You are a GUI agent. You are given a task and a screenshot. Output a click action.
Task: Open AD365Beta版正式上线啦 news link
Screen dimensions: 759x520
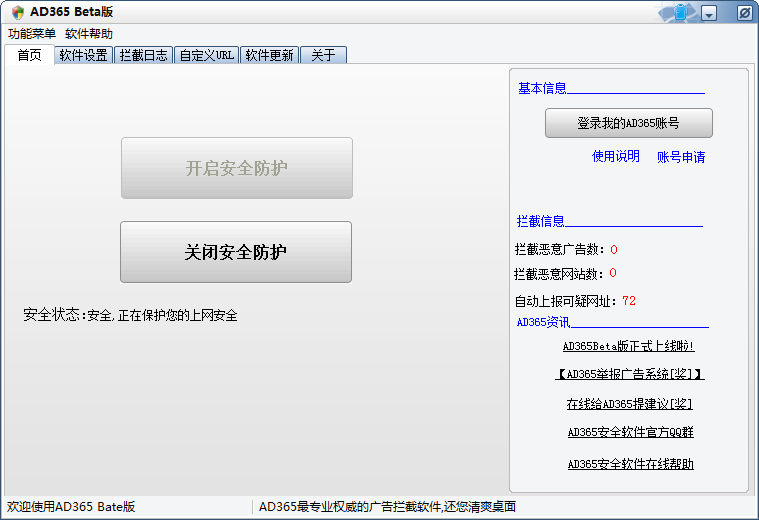(628, 346)
